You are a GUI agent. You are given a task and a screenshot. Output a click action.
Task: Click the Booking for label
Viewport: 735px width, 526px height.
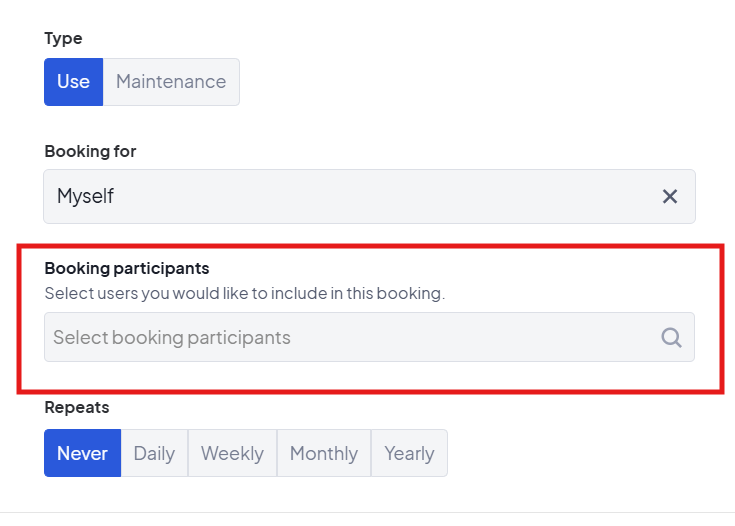[90, 151]
